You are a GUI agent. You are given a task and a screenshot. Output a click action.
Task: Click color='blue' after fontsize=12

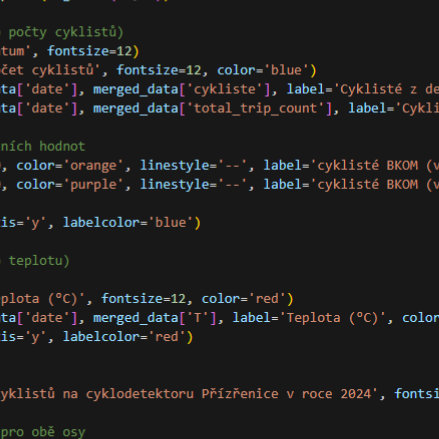coord(263,70)
